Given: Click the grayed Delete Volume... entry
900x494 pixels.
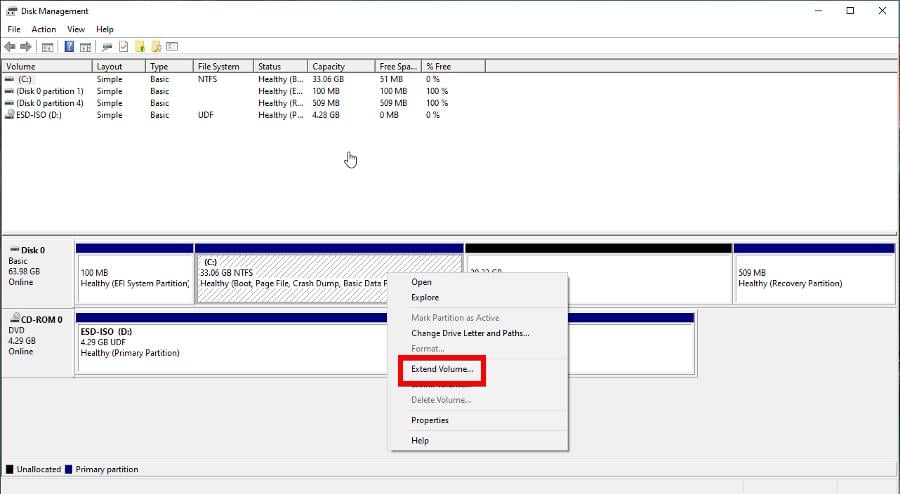Looking at the screenshot, I should tap(441, 400).
